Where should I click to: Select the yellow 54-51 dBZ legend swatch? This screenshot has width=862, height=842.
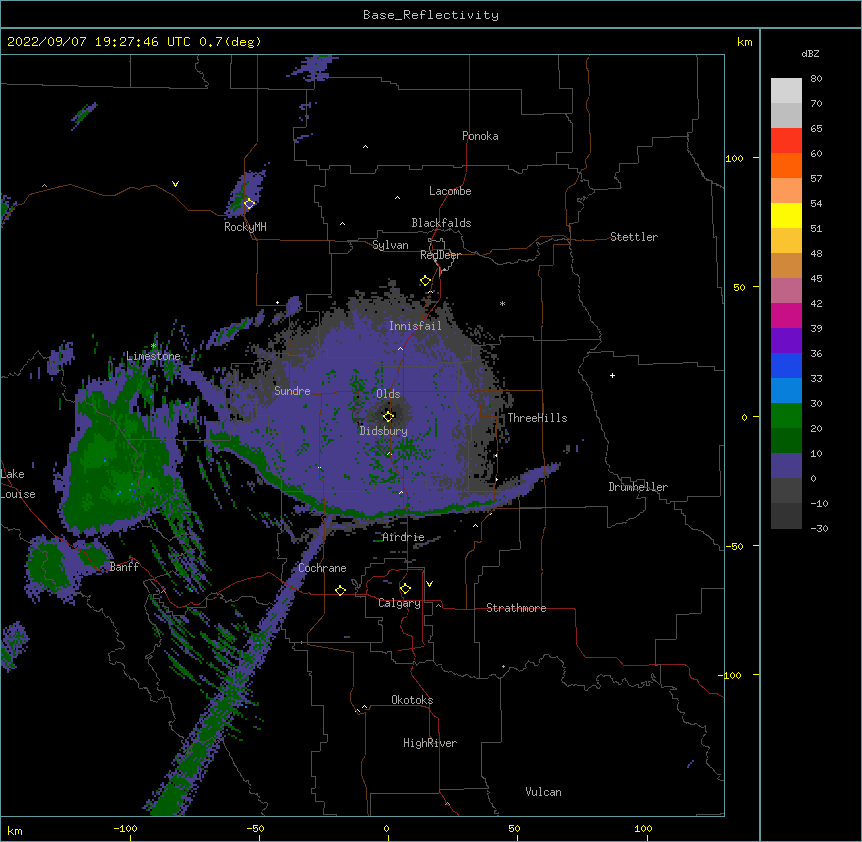tap(786, 215)
